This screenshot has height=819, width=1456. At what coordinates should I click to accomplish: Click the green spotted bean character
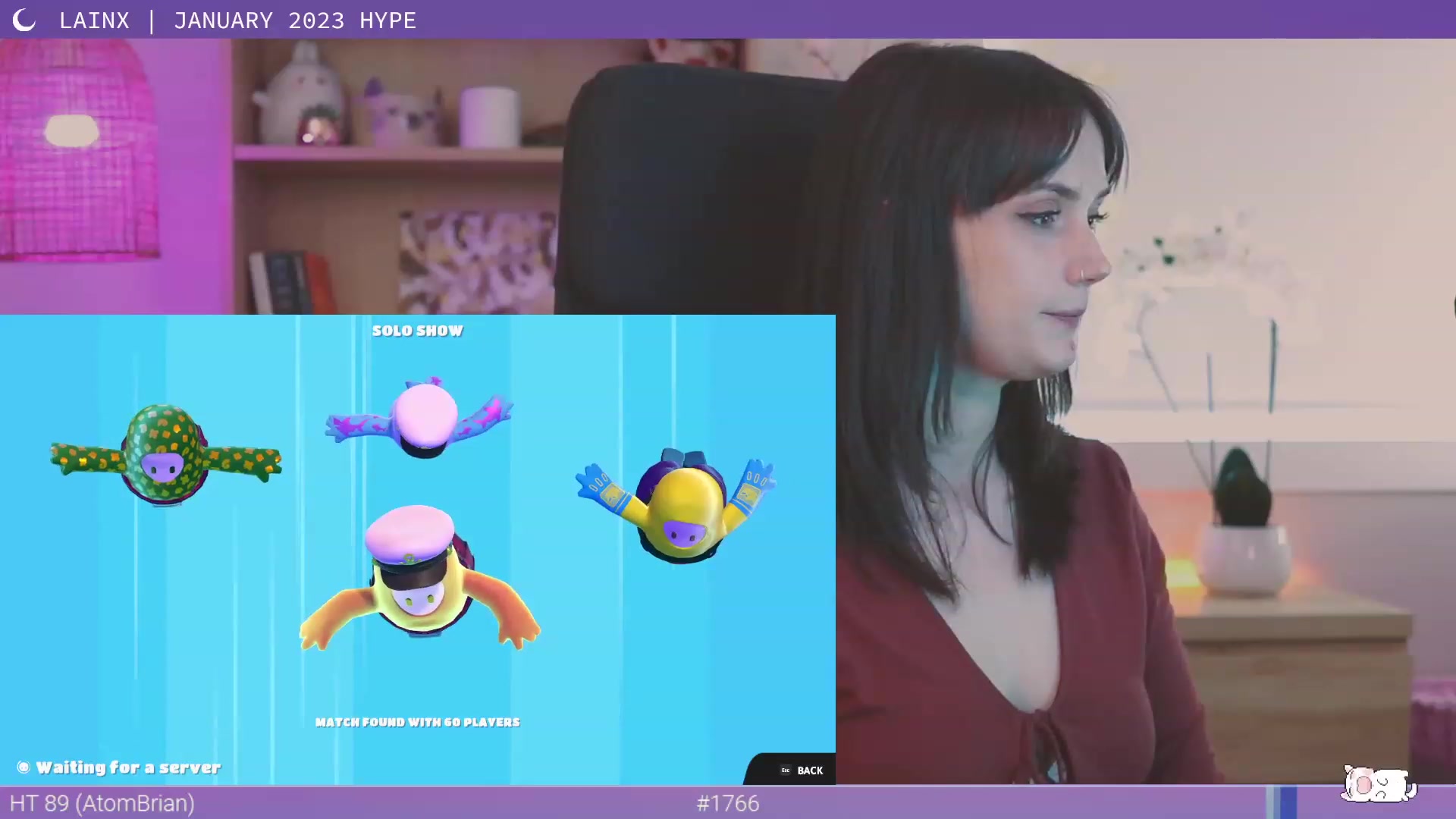click(165, 454)
